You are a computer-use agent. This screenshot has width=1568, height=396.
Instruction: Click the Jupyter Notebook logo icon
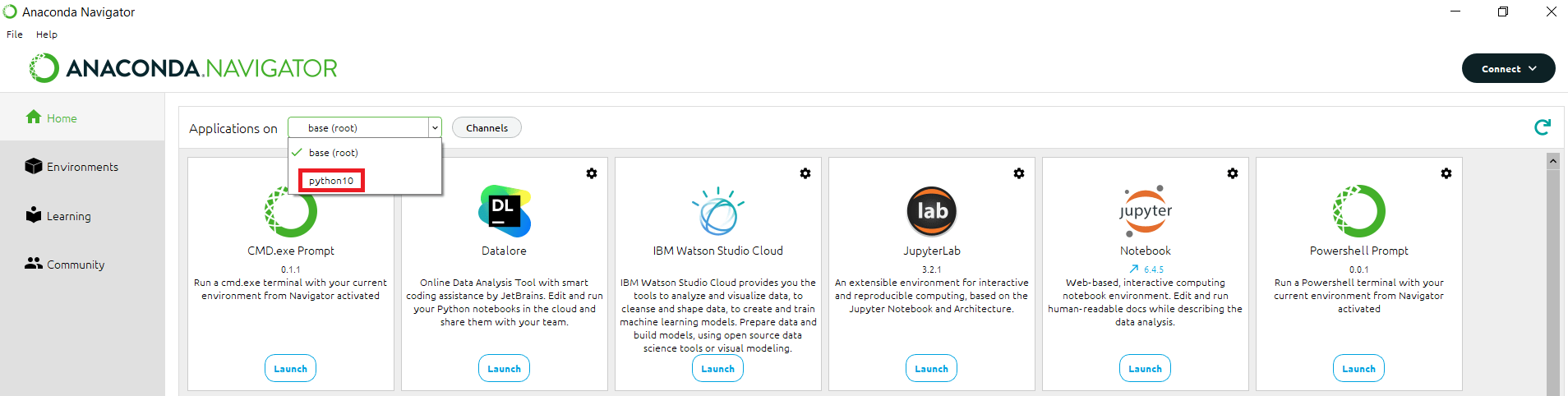[1145, 211]
